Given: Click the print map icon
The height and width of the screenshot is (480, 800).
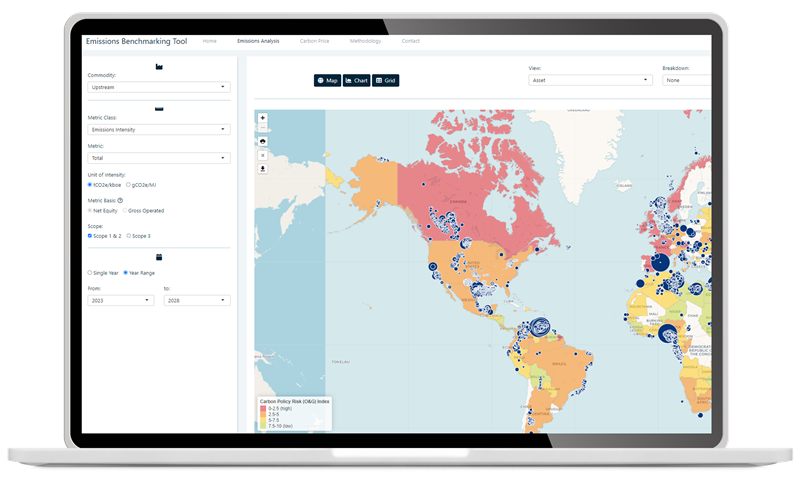Looking at the screenshot, I should point(262,142).
